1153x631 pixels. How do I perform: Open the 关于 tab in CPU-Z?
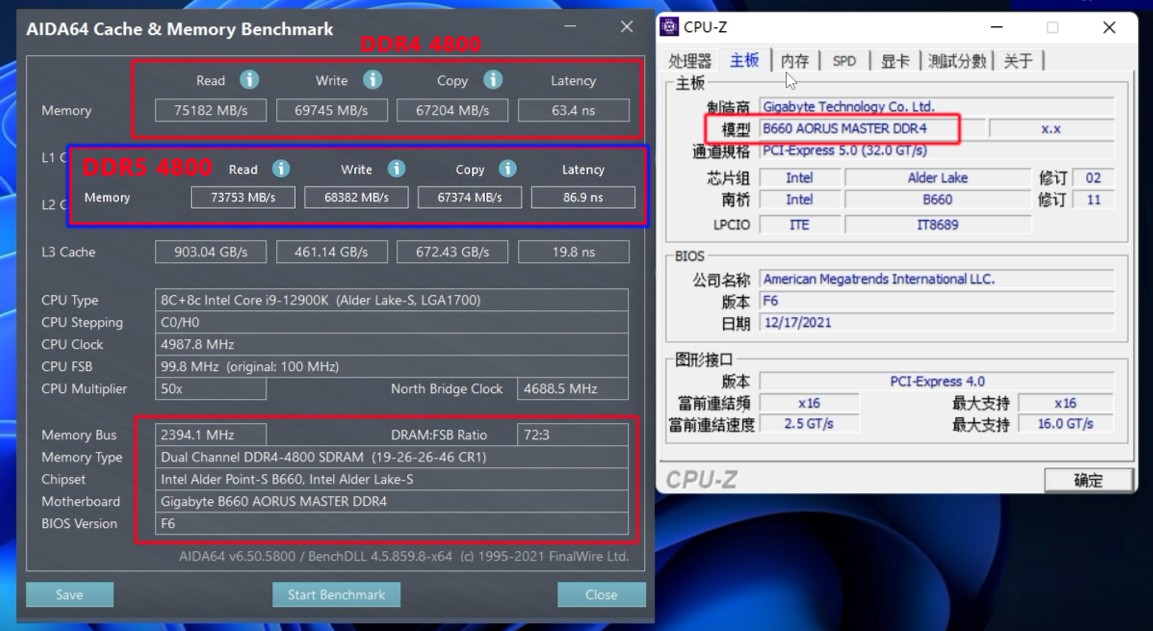(x=1019, y=60)
